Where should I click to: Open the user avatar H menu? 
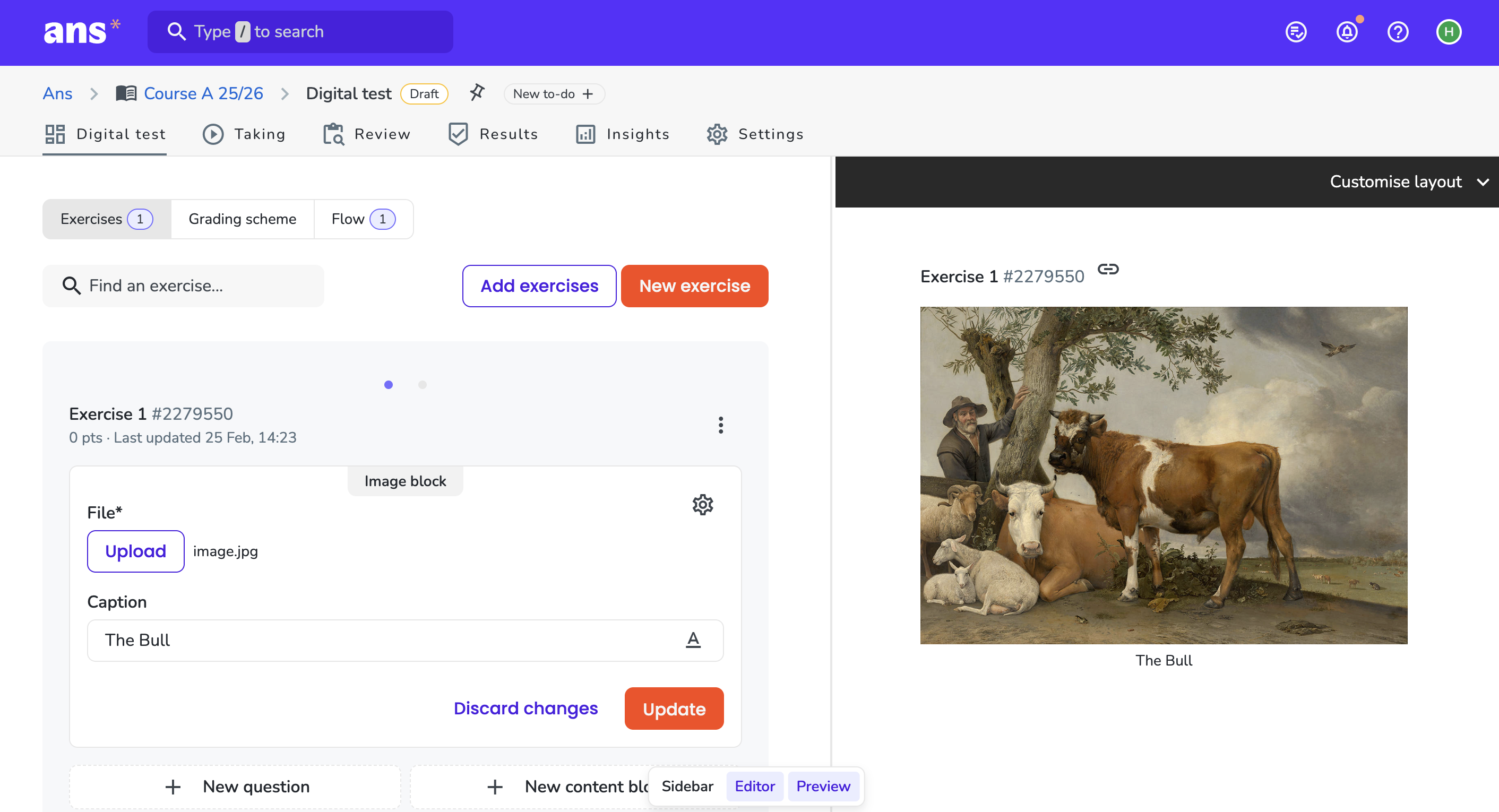(x=1449, y=32)
